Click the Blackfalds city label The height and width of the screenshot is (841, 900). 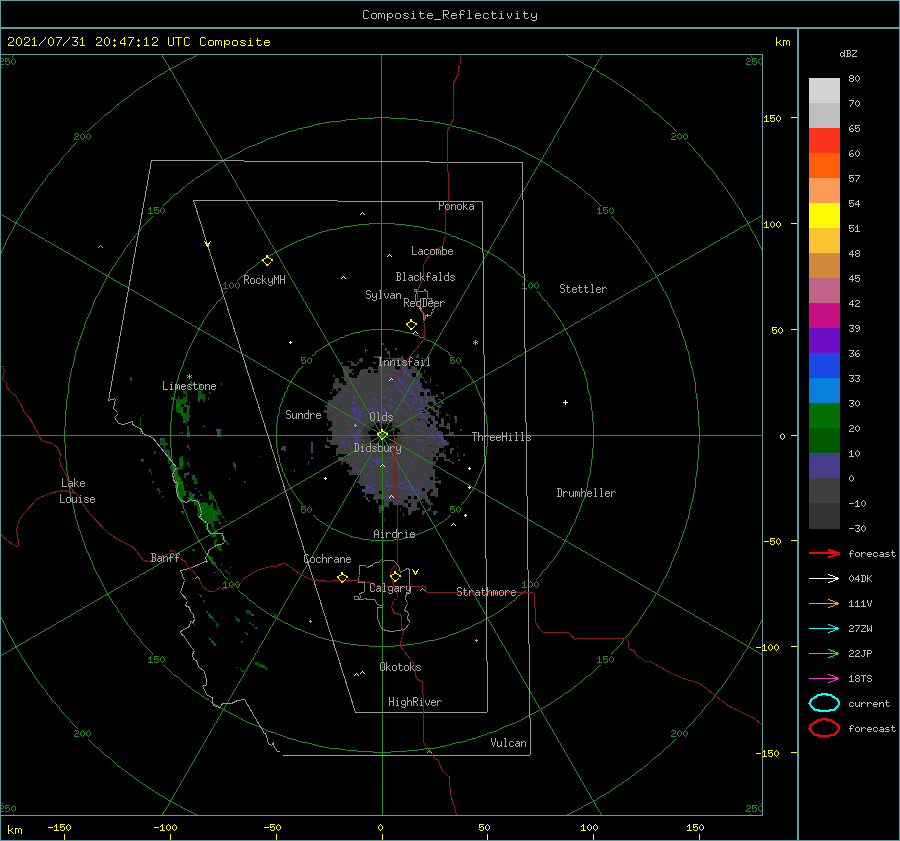coord(425,277)
